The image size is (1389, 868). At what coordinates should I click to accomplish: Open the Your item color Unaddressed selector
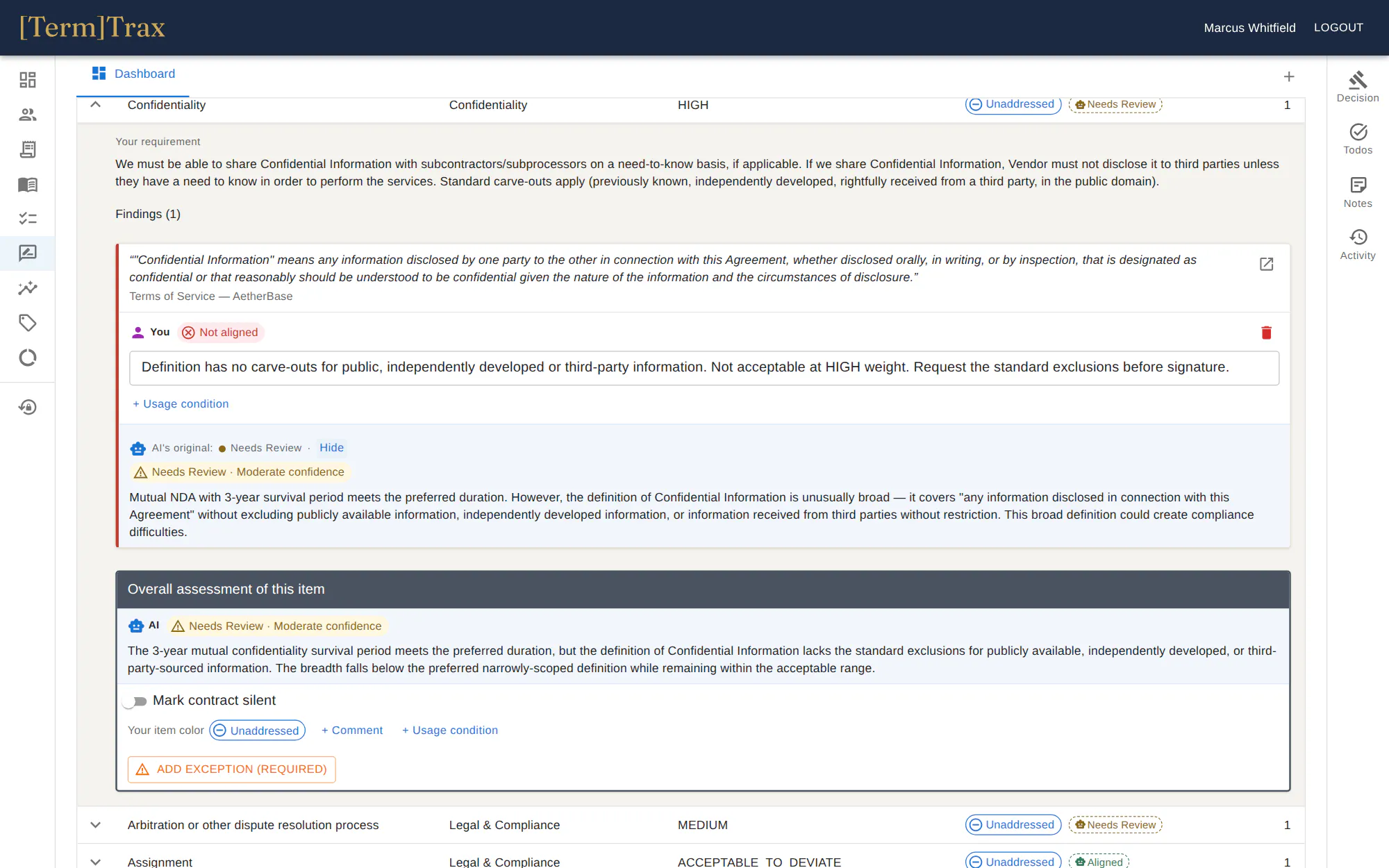258,731
